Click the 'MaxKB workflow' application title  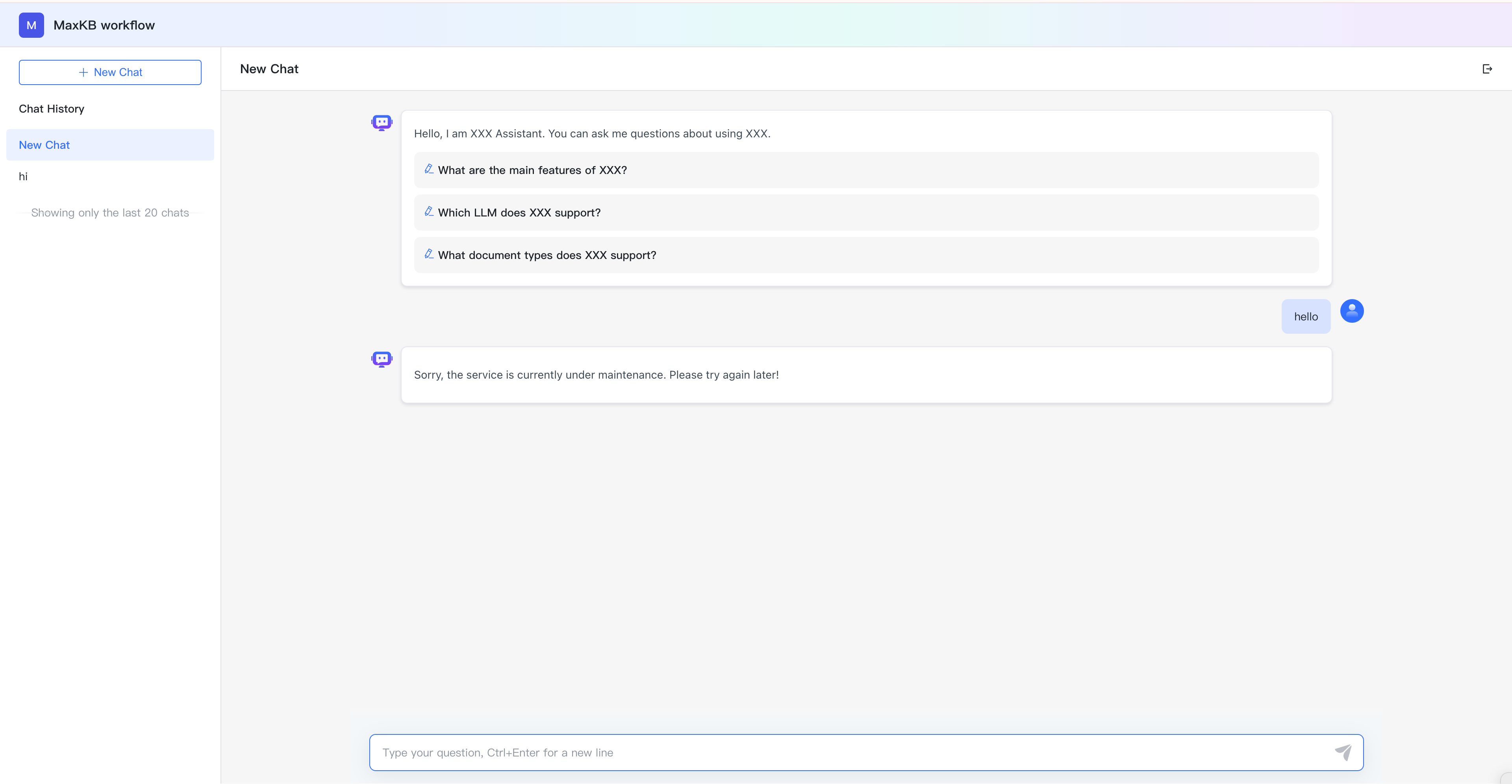[x=104, y=25]
